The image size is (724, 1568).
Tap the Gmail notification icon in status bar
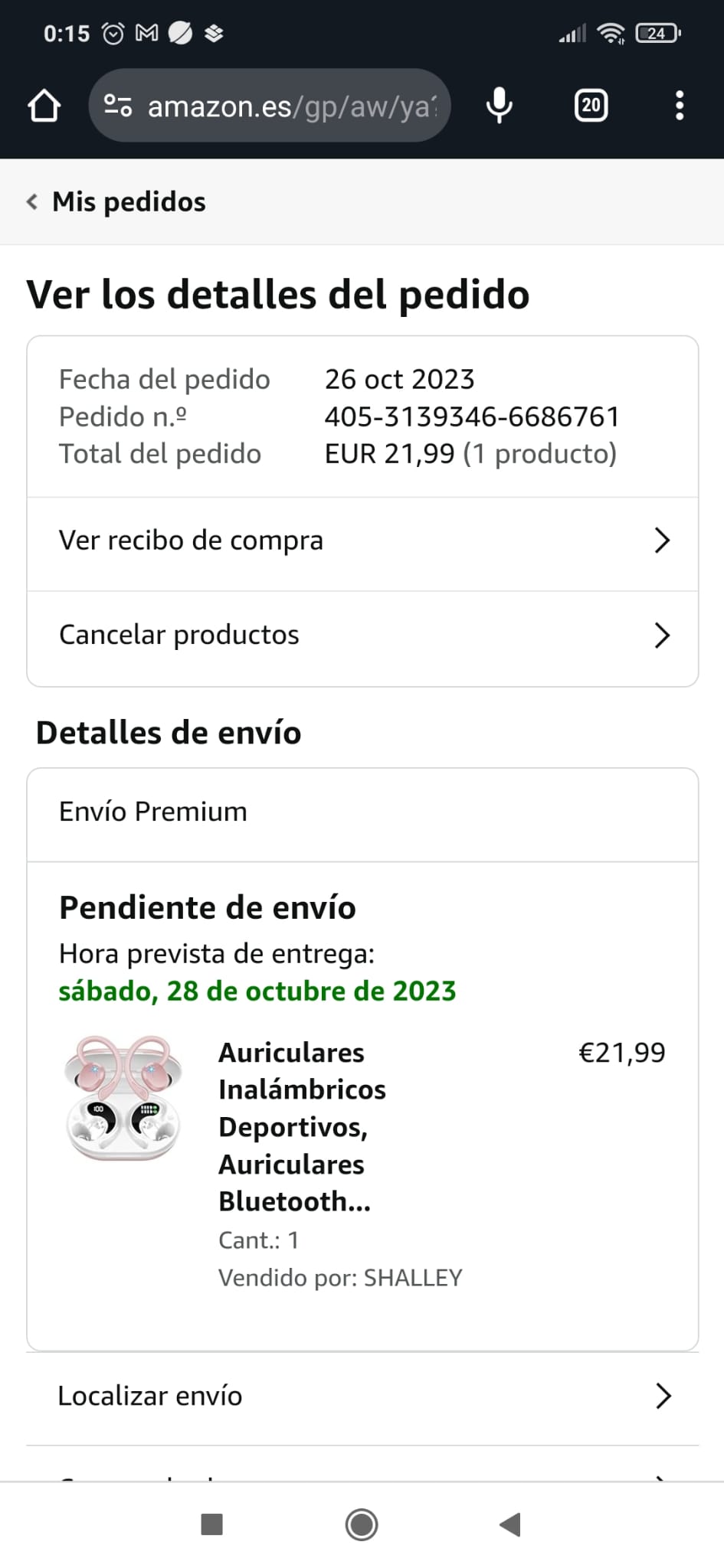(x=146, y=33)
